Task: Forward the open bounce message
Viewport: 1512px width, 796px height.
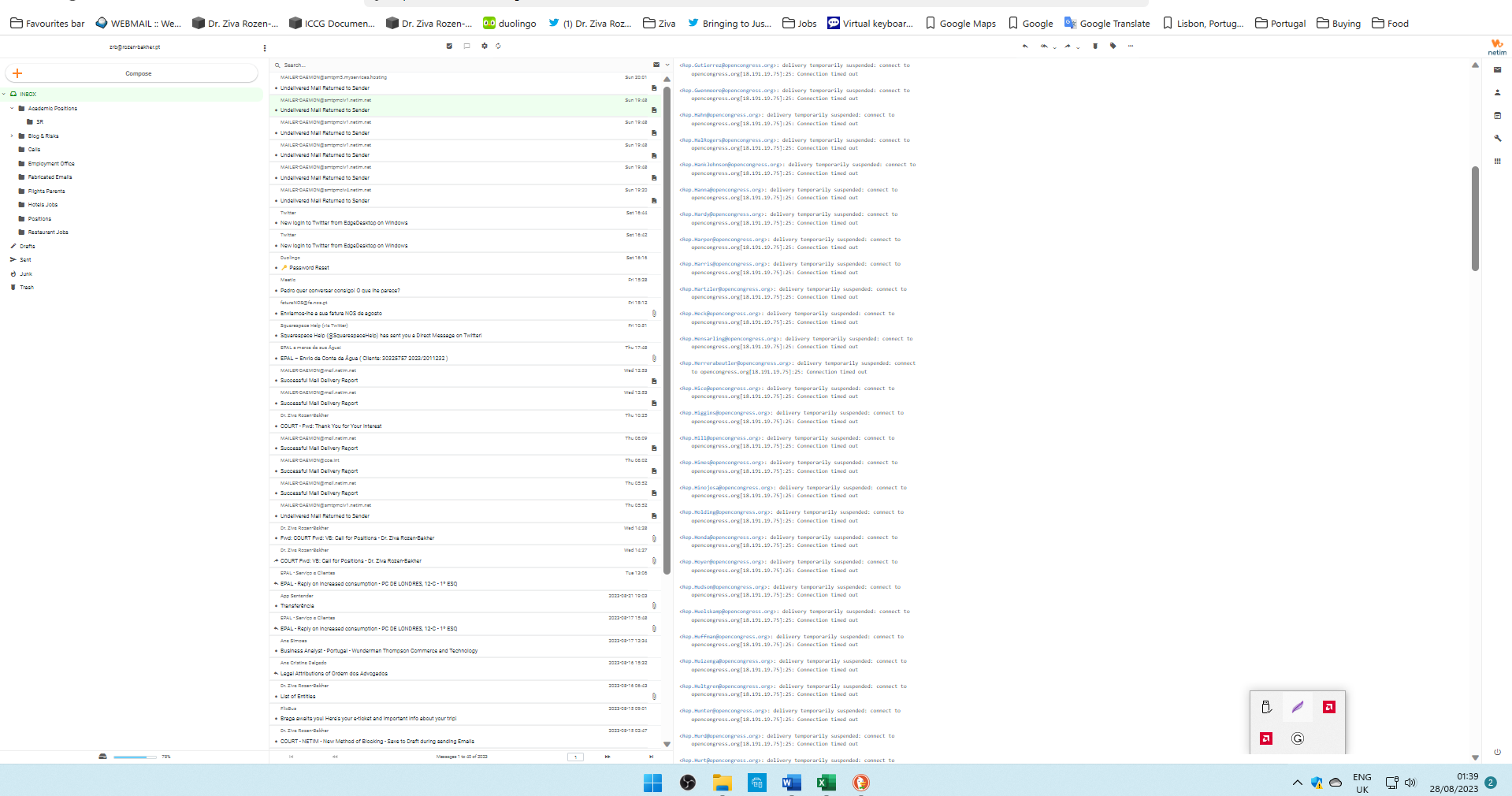Action: 1066,46
